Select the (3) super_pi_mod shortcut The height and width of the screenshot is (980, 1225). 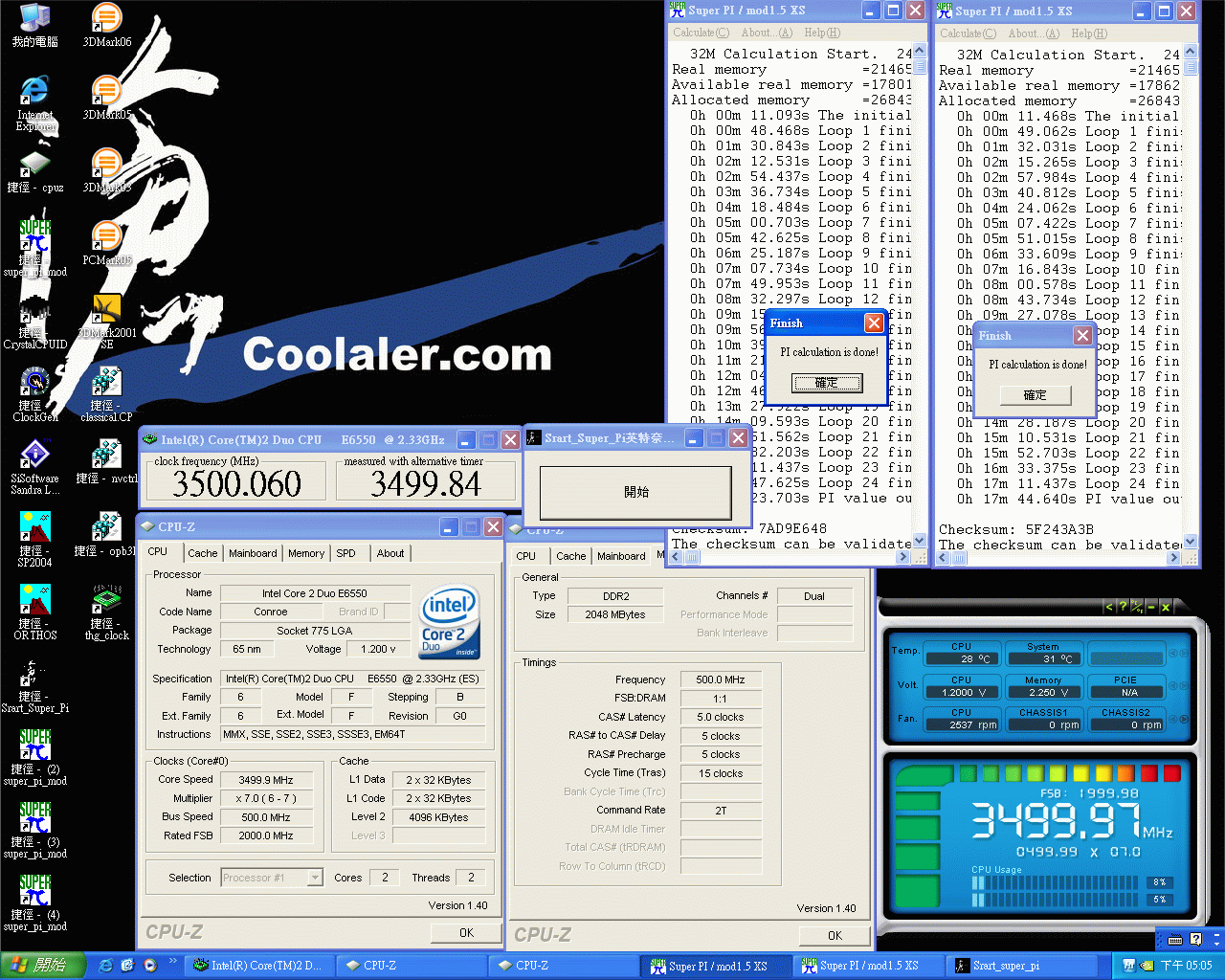[x=34, y=831]
